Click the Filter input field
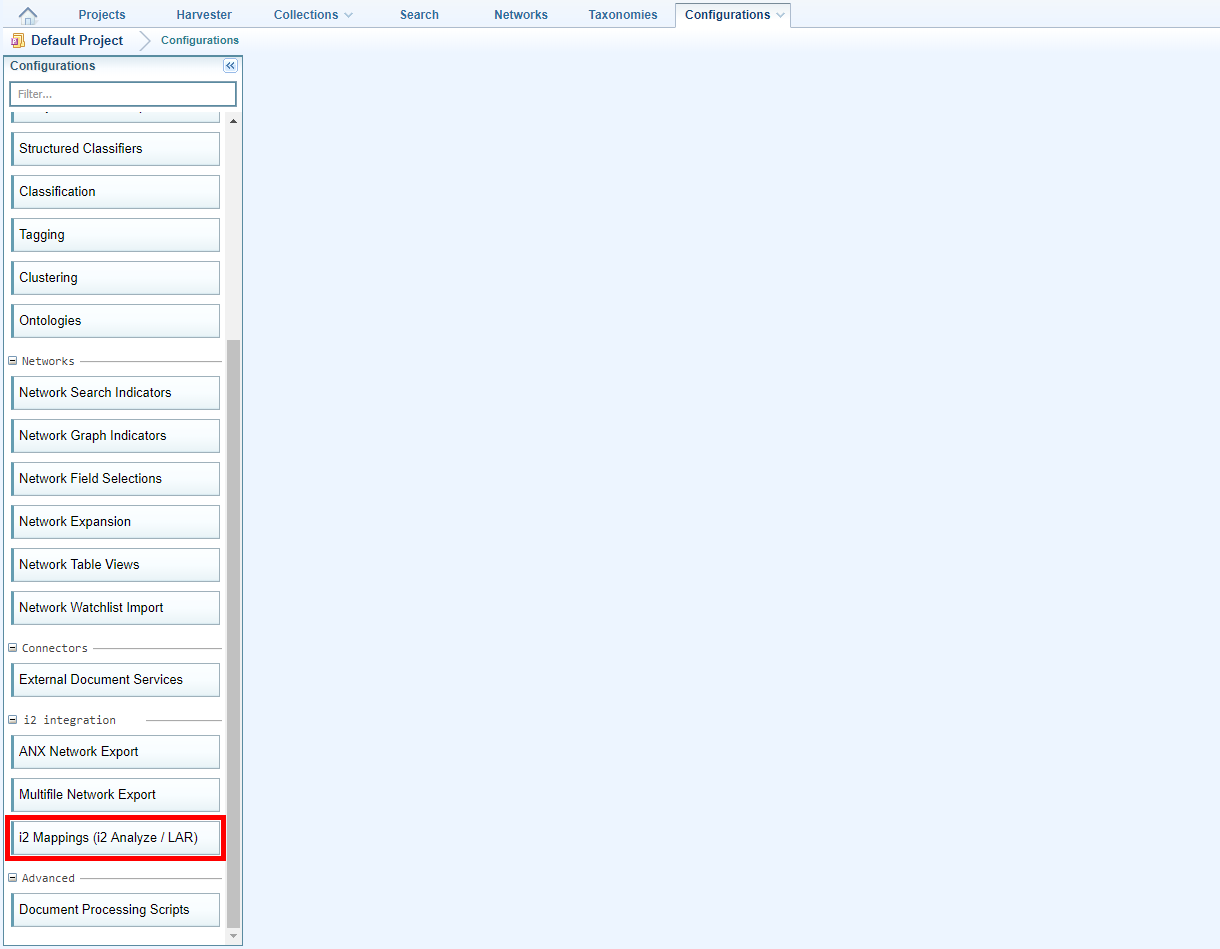Image resolution: width=1220 pixels, height=949 pixels. [x=122, y=94]
